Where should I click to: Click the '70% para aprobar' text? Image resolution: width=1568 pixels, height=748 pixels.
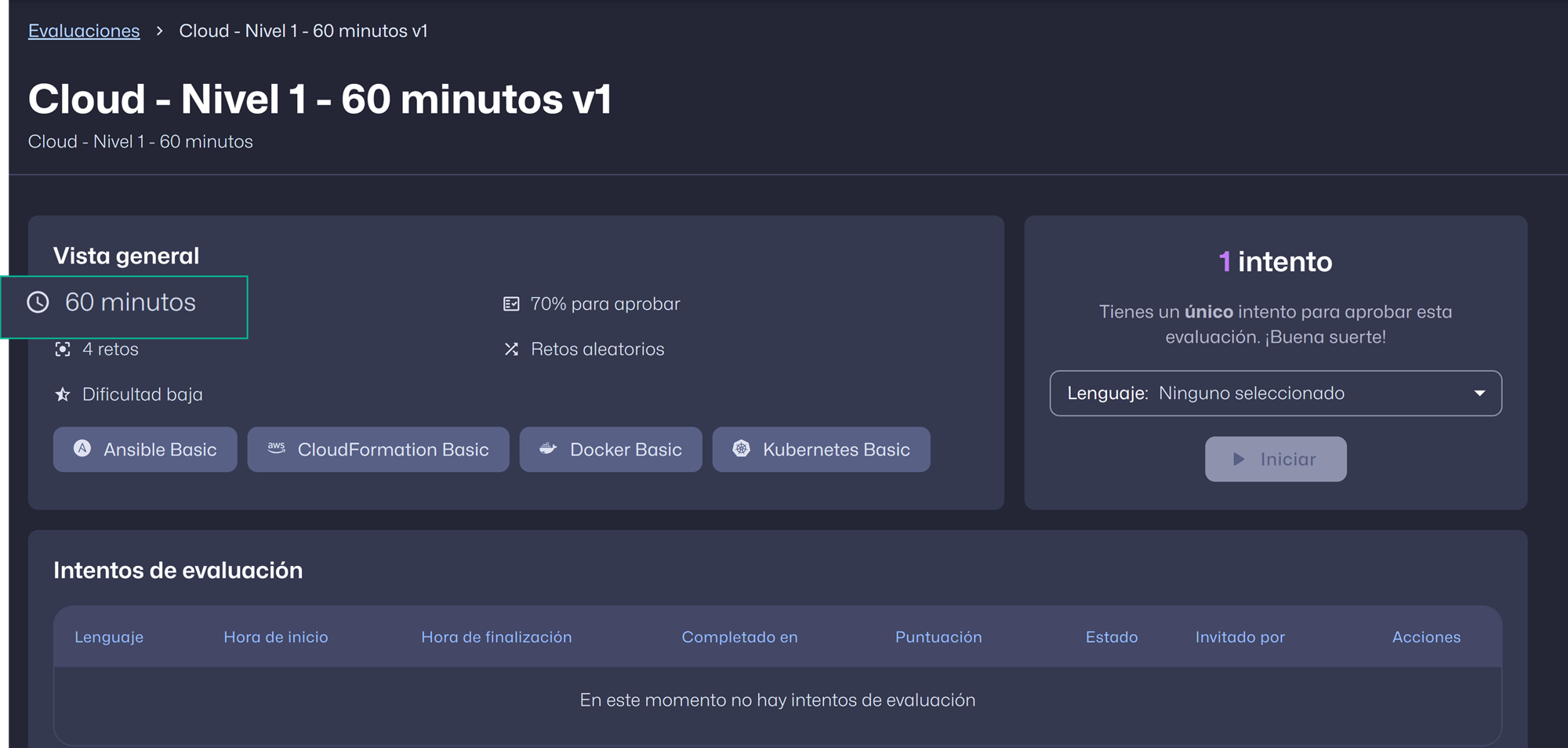[x=605, y=303]
